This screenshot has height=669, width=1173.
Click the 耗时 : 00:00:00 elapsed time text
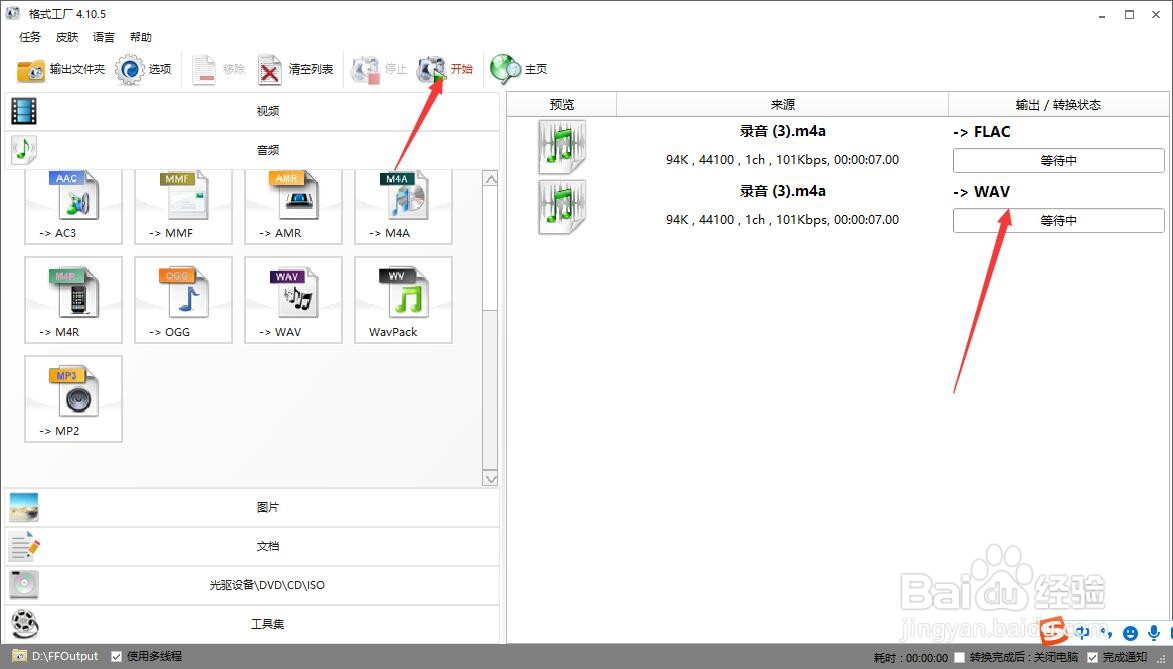point(910,658)
